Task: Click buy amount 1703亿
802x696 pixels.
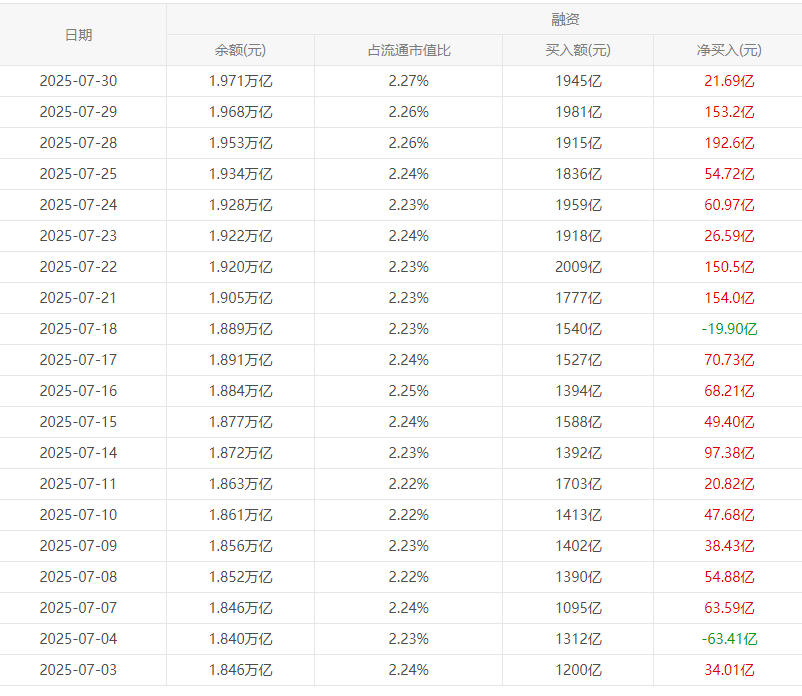Action: click(x=578, y=484)
